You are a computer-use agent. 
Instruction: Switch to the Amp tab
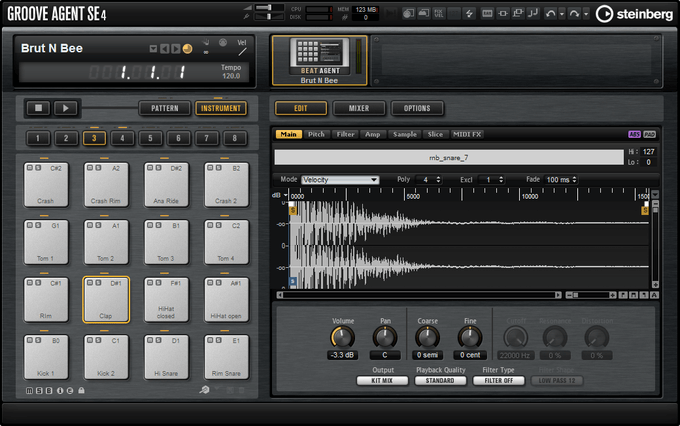(373, 134)
